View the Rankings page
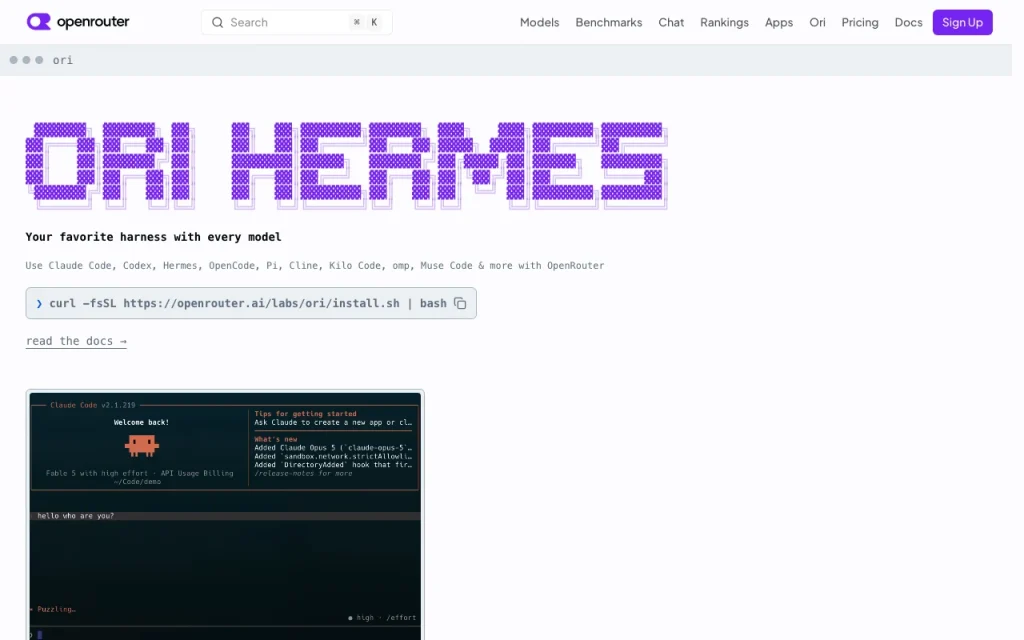 point(724,22)
